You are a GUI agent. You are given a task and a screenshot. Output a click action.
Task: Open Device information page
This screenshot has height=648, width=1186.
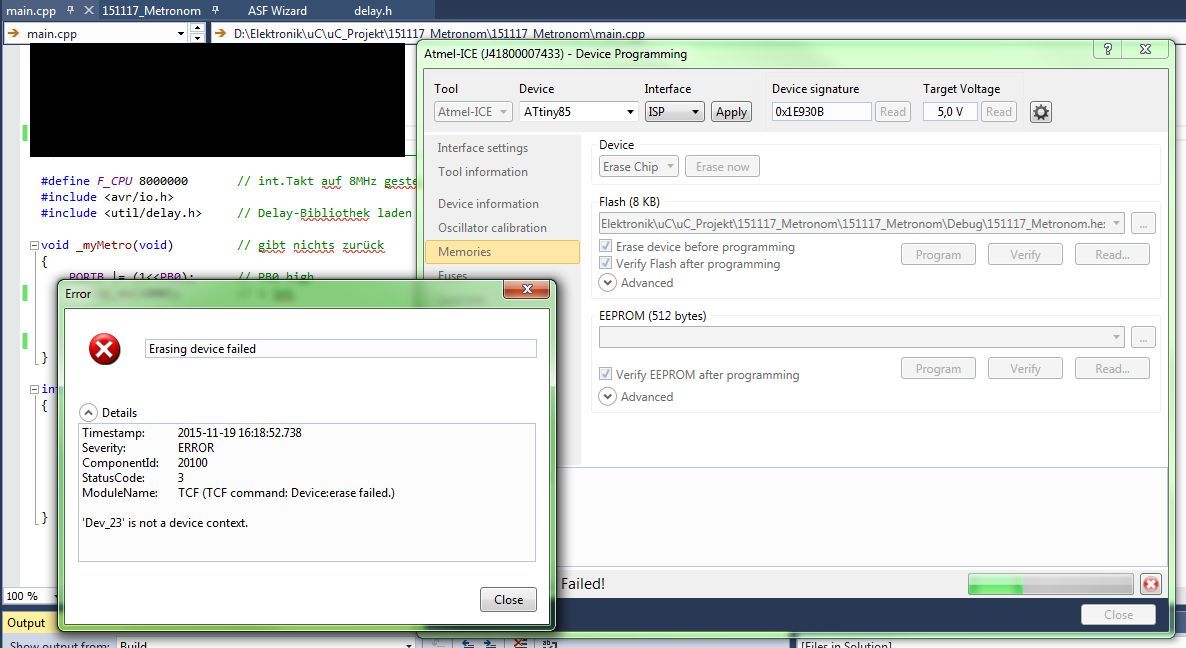(x=488, y=204)
